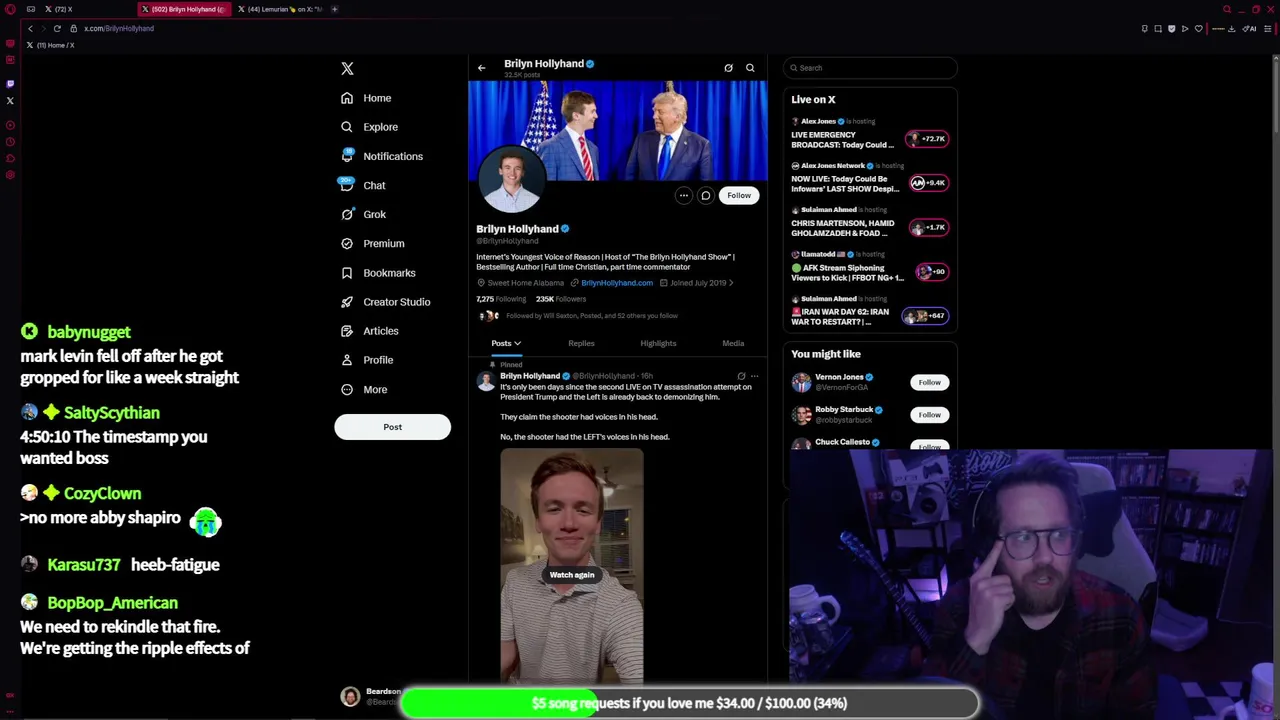View the 7,275 Following list
Image resolution: width=1280 pixels, height=720 pixels.
pos(501,299)
